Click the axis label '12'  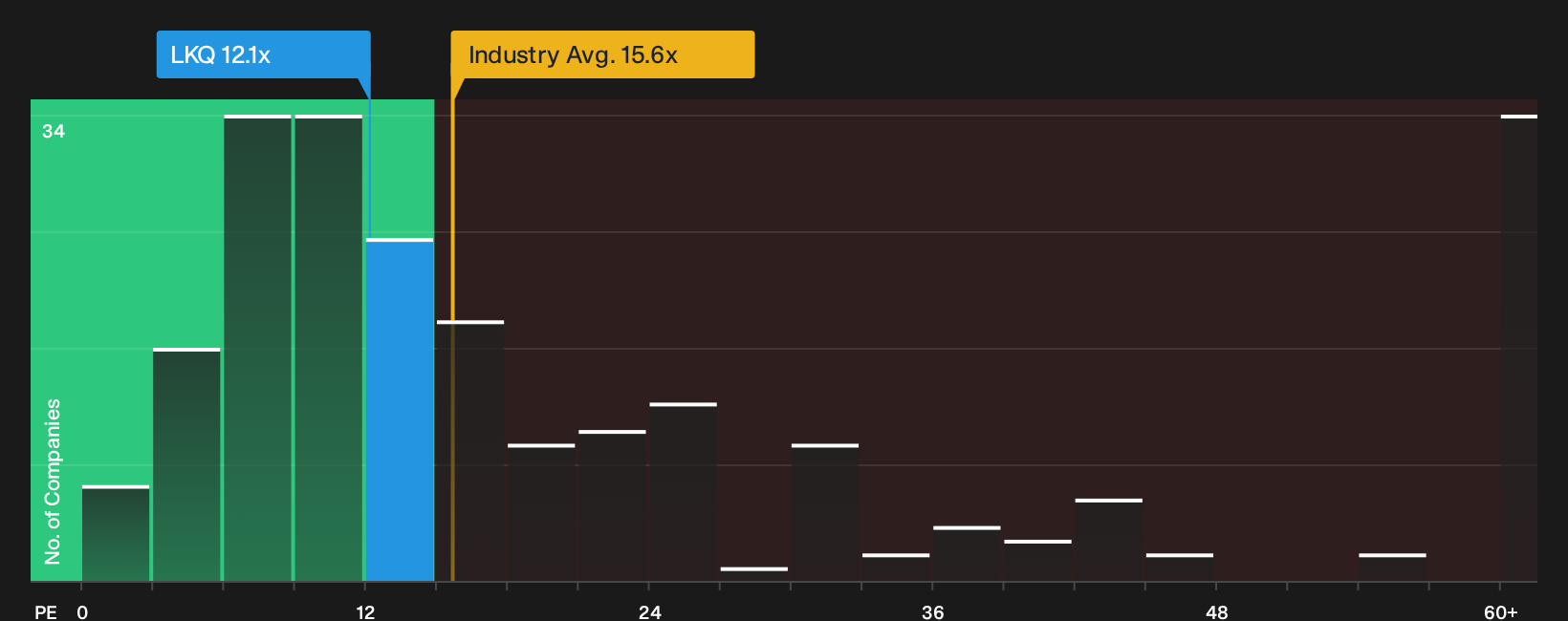[365, 611]
